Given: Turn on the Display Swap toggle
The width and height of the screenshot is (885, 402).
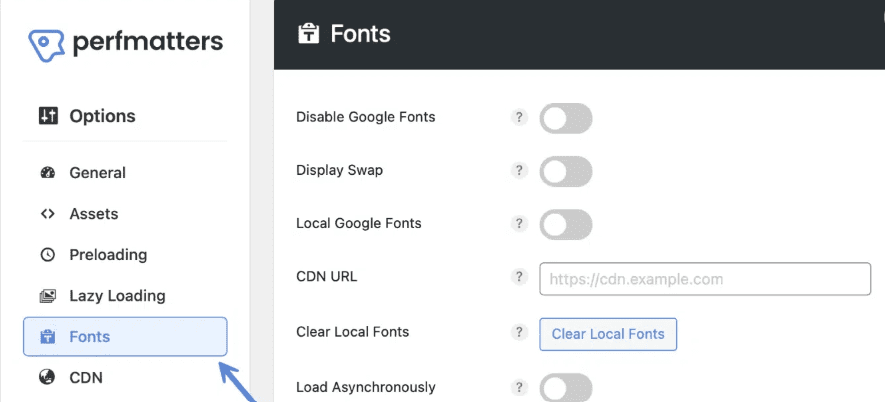Looking at the screenshot, I should pos(566,171).
